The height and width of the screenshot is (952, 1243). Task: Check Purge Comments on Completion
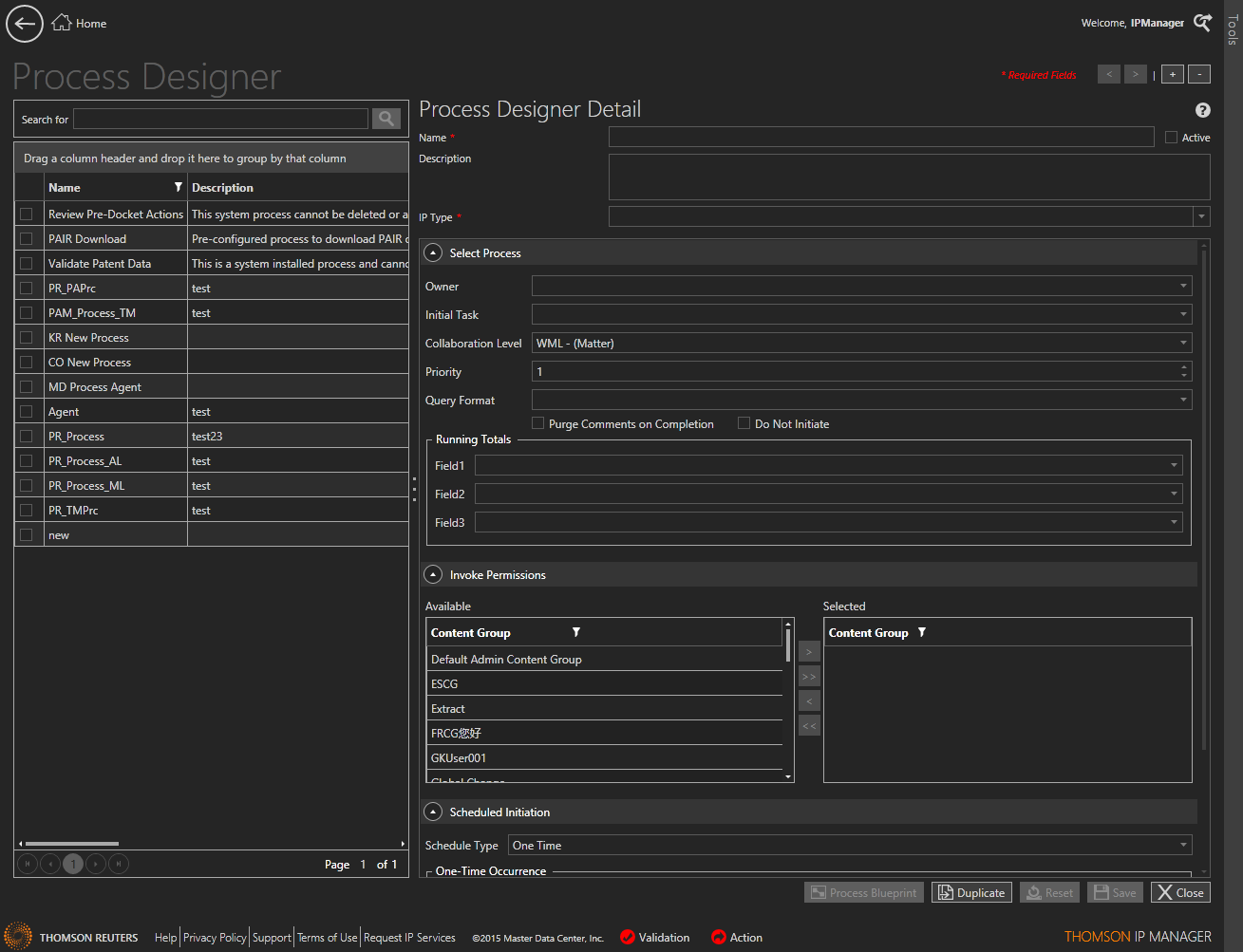[538, 423]
